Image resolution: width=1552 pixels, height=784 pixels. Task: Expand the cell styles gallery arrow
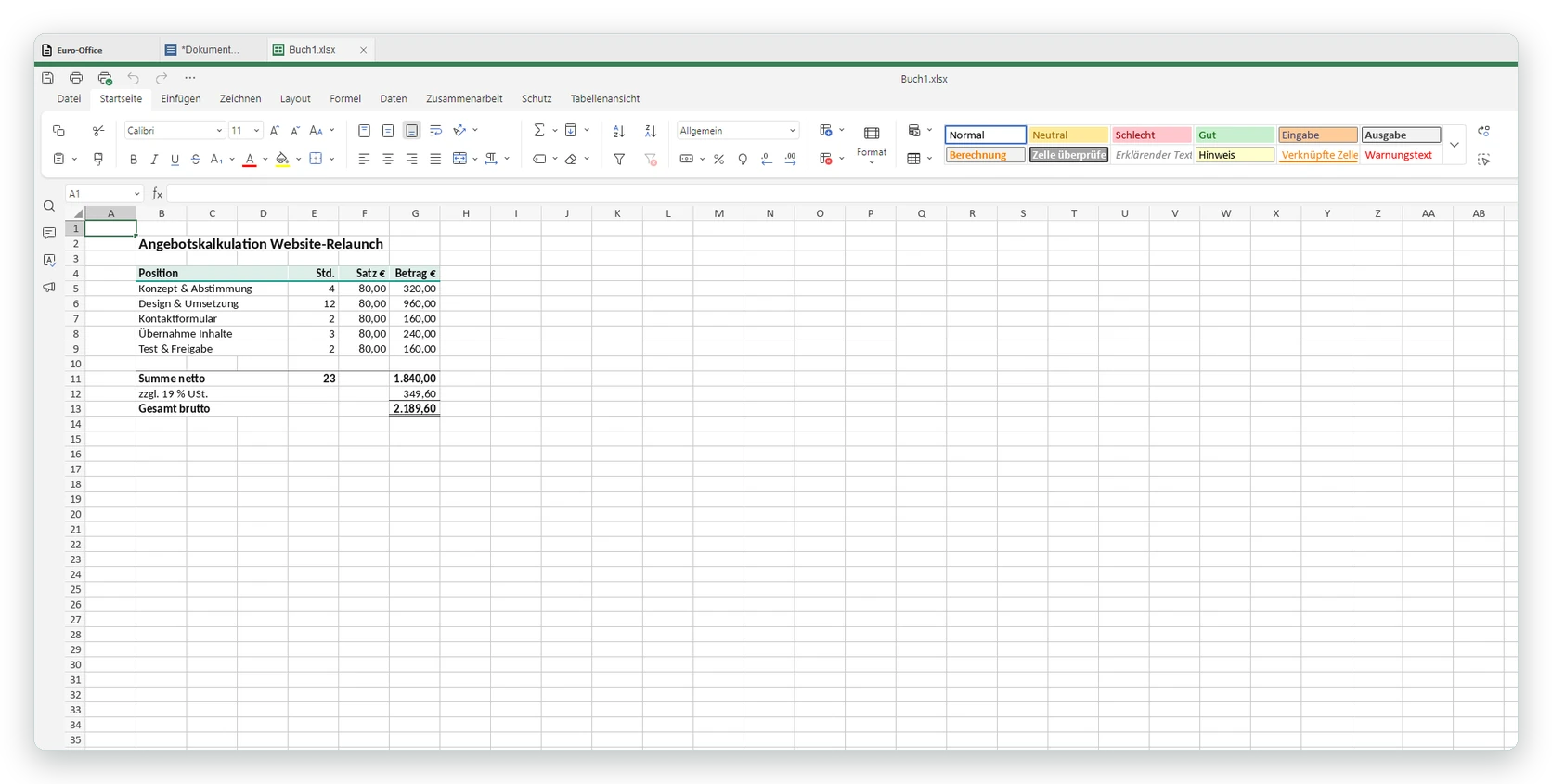coord(1455,145)
